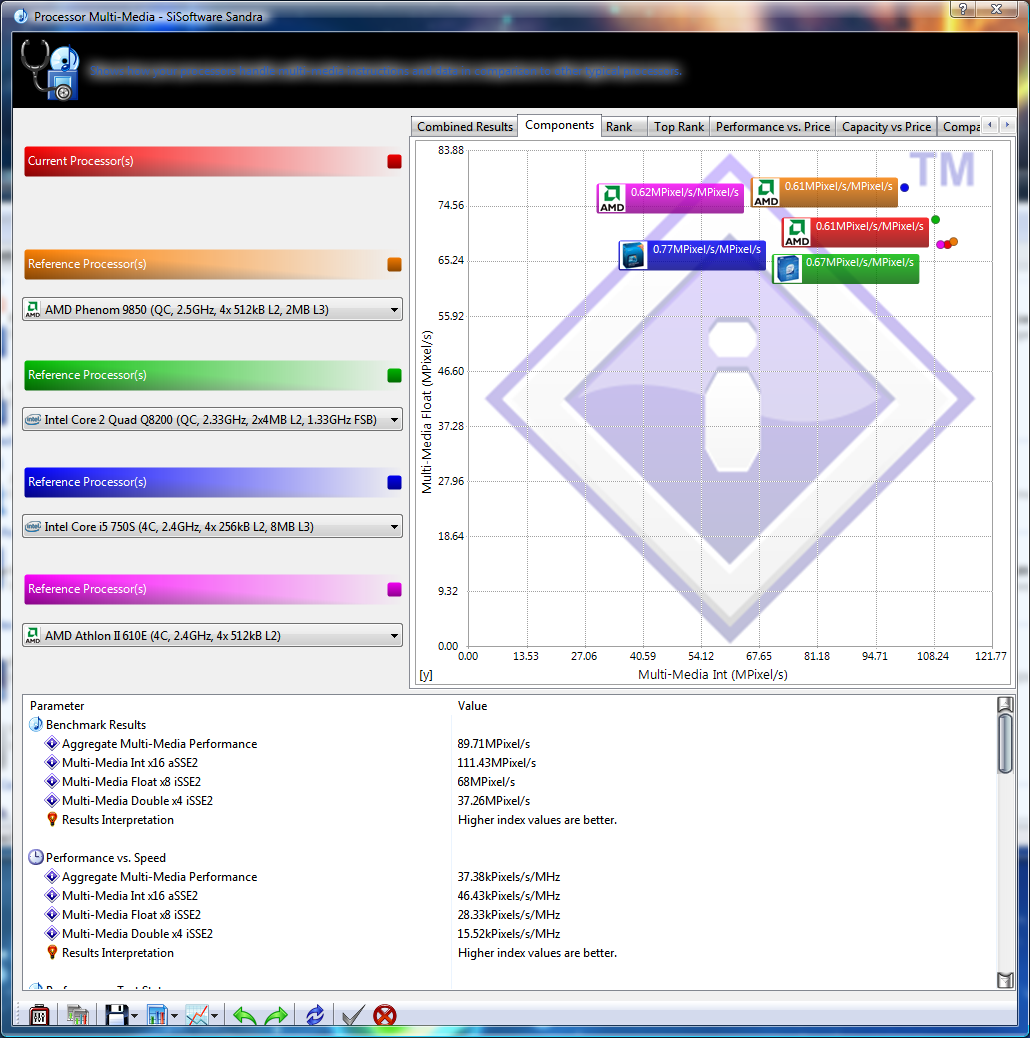
Task: Select the 37.38kPixels/s/MHz value
Action: click(509, 877)
